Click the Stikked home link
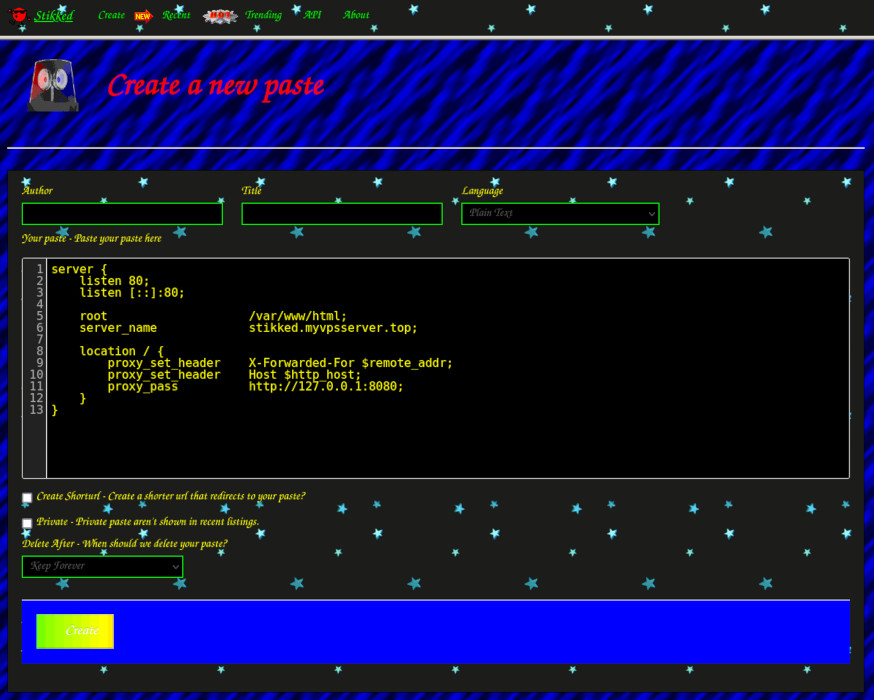This screenshot has width=874, height=700. coord(53,15)
